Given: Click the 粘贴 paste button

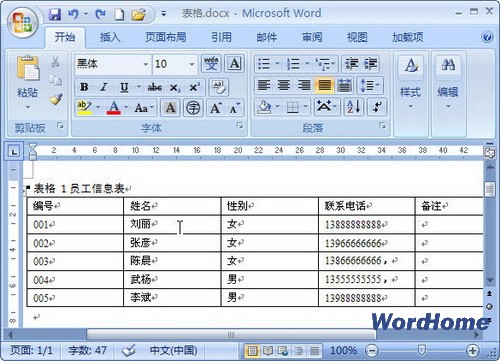Looking at the screenshot, I should (x=28, y=82).
